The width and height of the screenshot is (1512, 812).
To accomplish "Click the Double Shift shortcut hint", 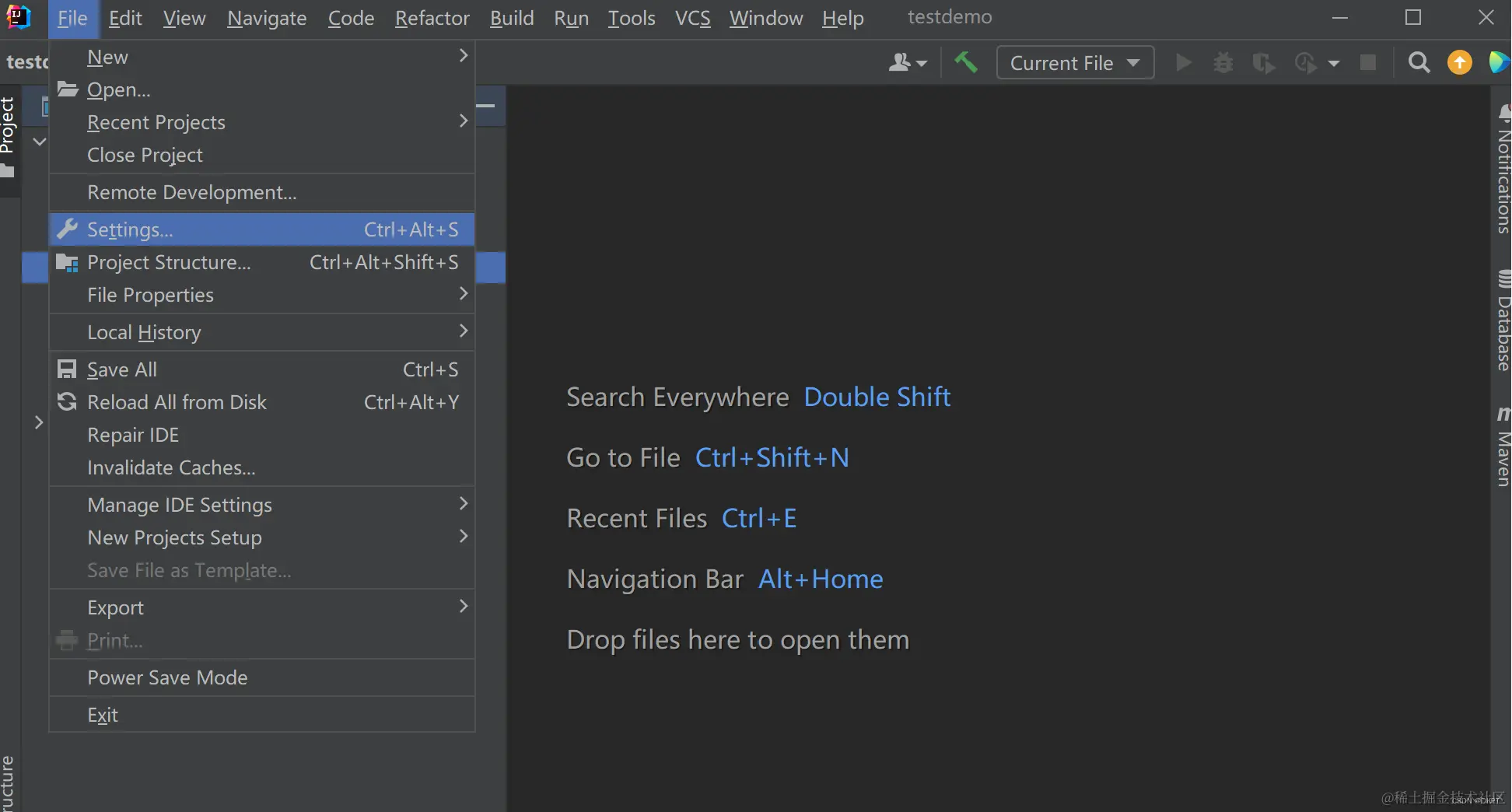I will click(877, 397).
